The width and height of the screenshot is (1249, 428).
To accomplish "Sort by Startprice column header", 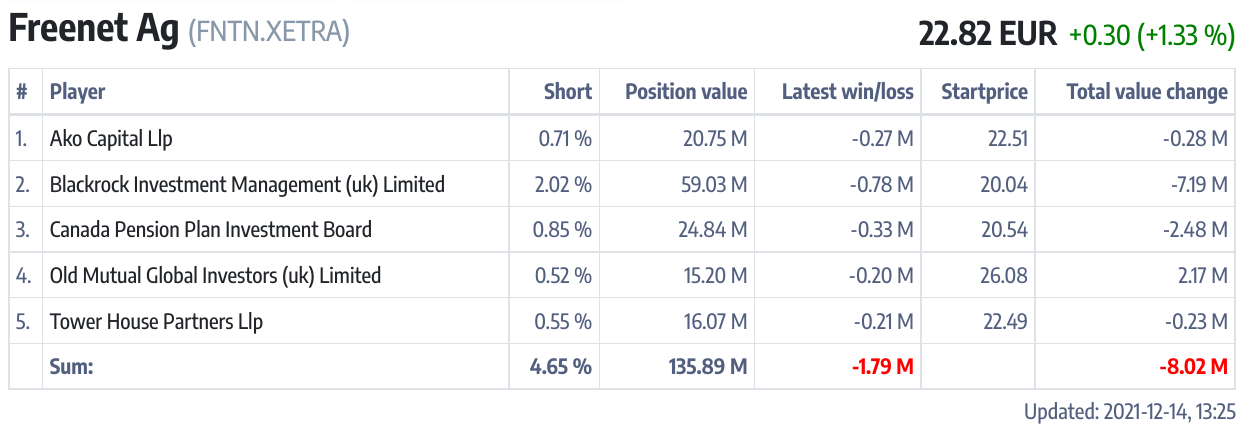I will (x=984, y=92).
